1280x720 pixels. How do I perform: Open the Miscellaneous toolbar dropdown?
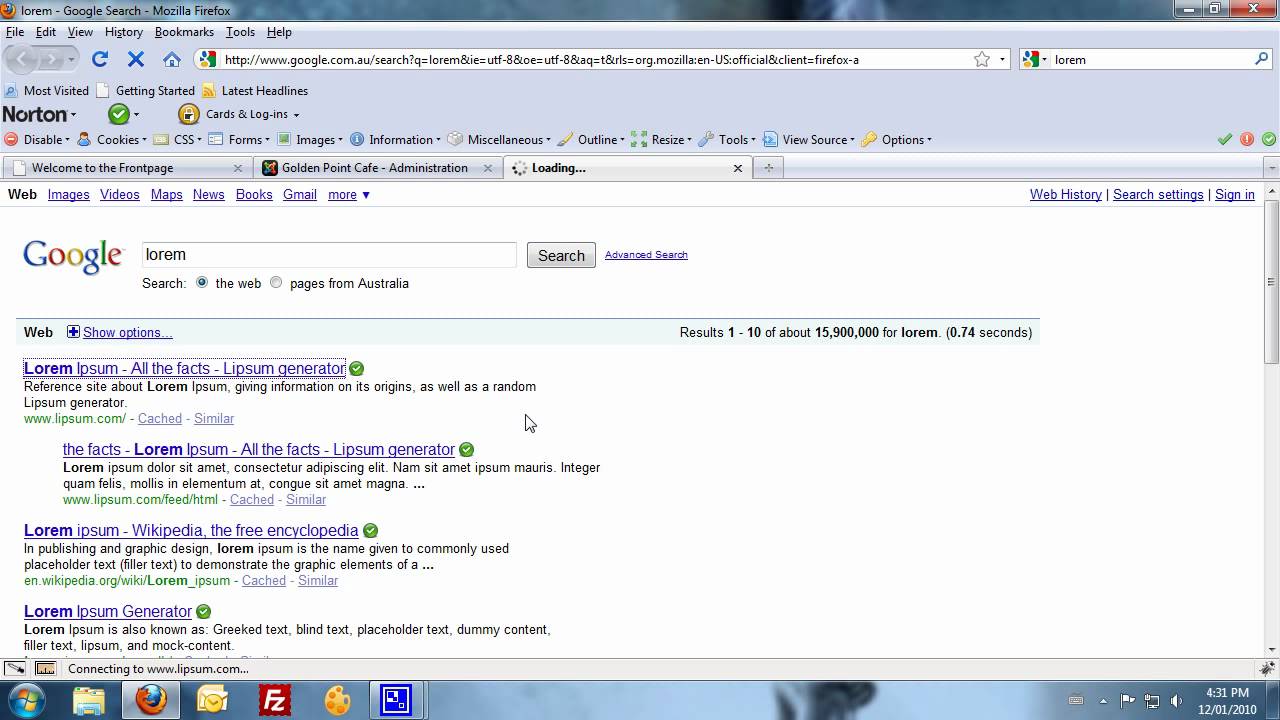click(499, 140)
